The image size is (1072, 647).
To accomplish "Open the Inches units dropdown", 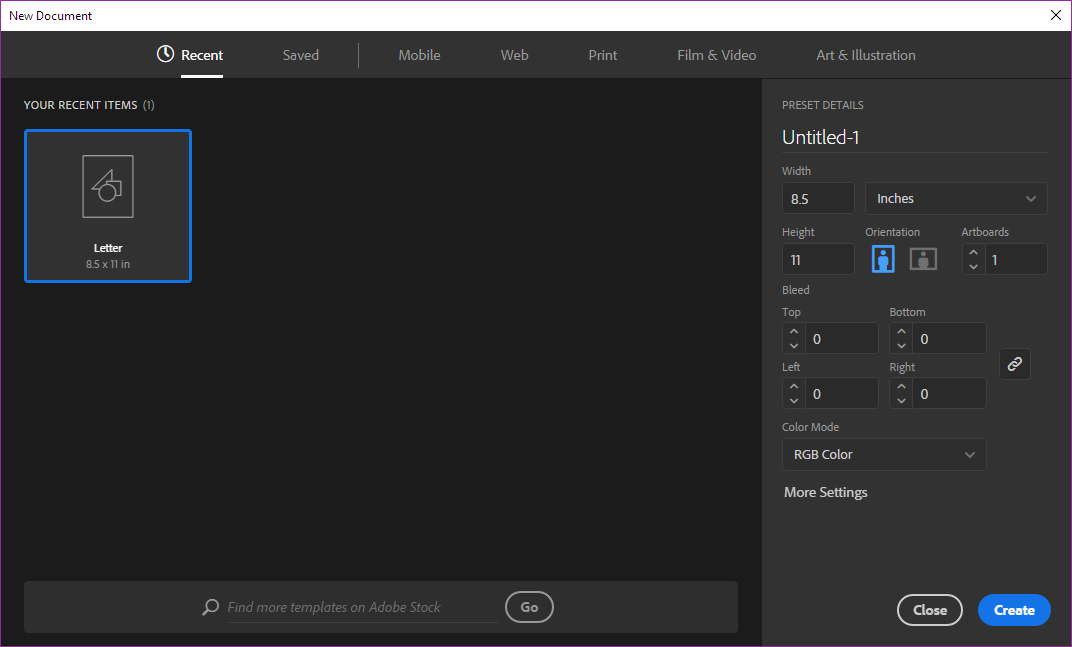I will coord(955,198).
